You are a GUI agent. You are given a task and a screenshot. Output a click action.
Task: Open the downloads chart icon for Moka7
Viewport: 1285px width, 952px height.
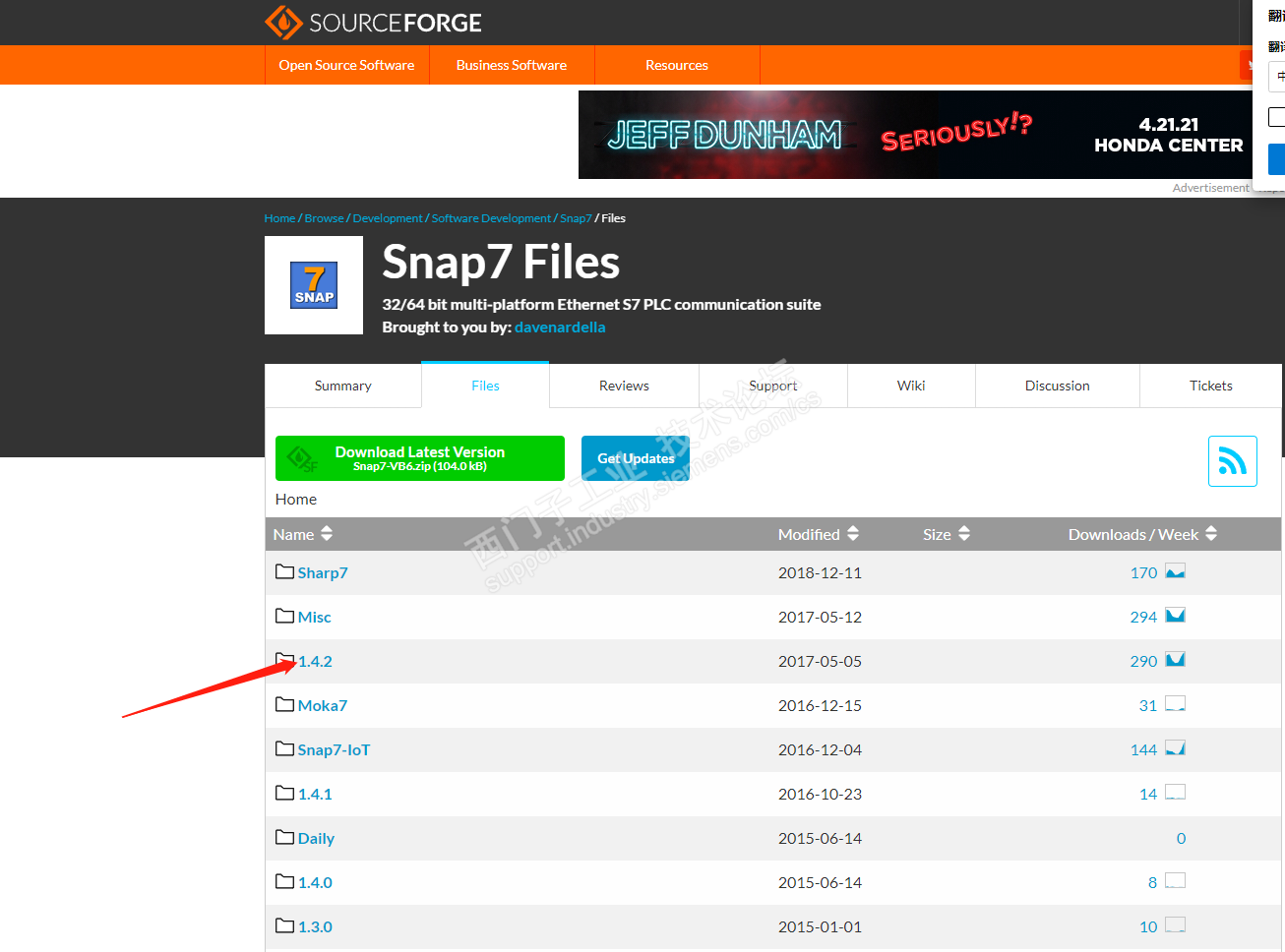coord(1175,704)
